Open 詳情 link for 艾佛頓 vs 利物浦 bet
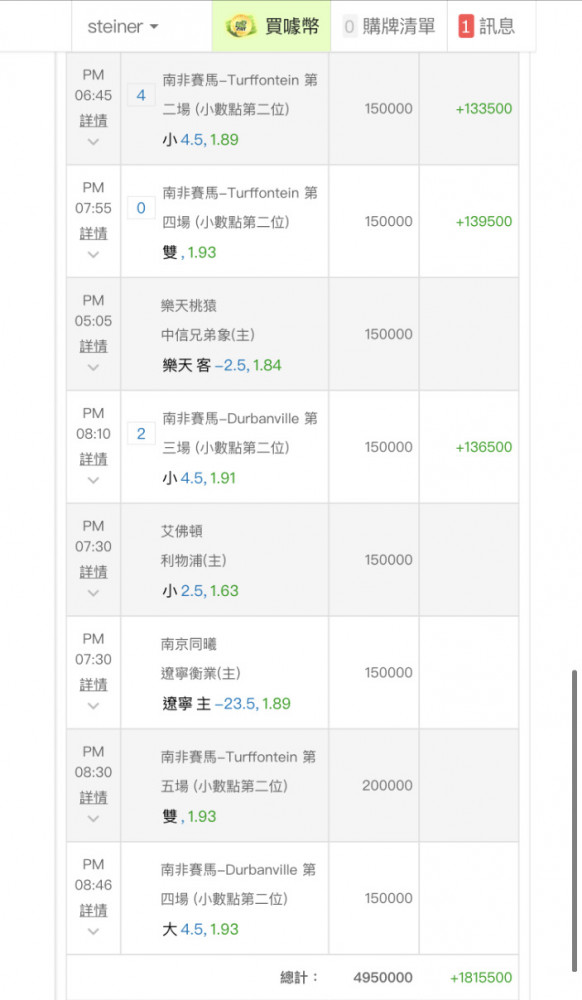Image resolution: width=582 pixels, height=1000 pixels. pyautogui.click(x=93, y=572)
